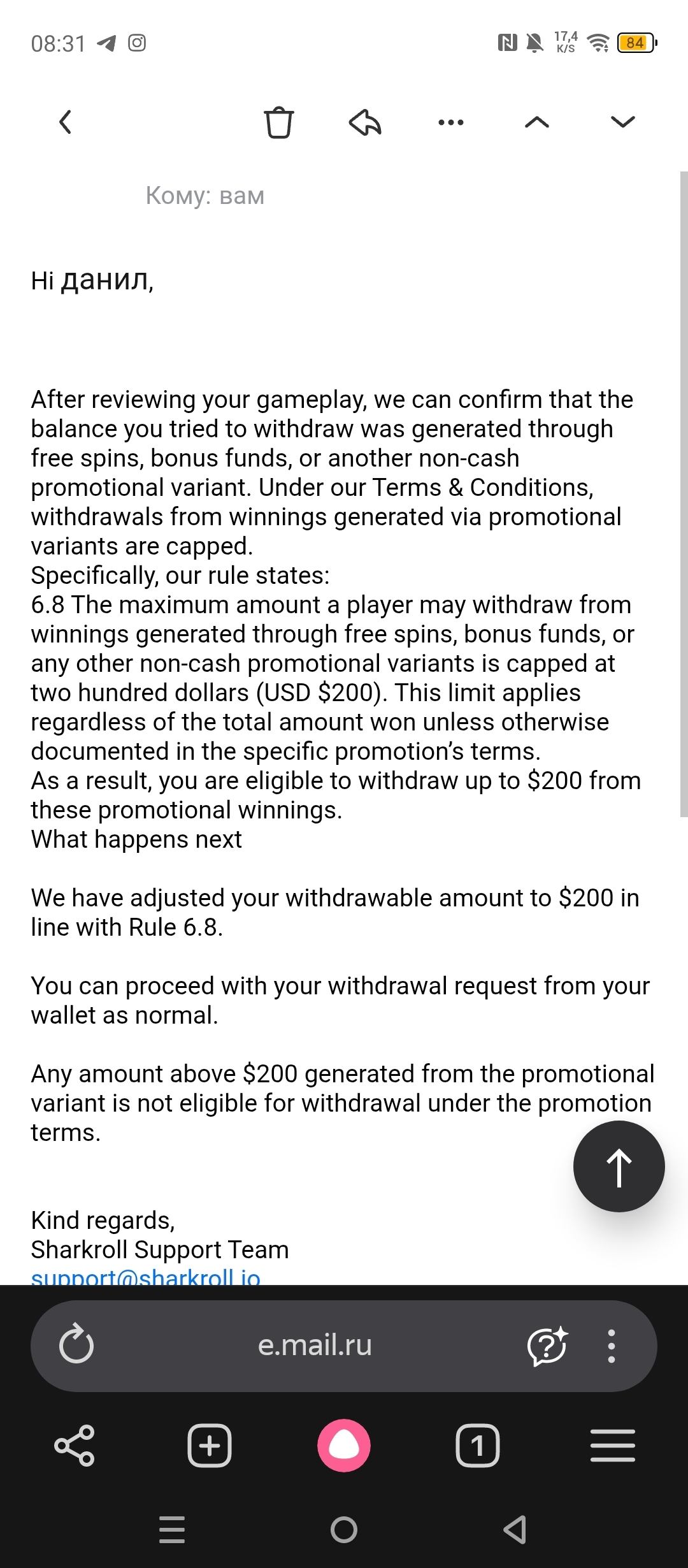Open the three-dots more actions menu
688x1568 pixels.
coord(451,122)
